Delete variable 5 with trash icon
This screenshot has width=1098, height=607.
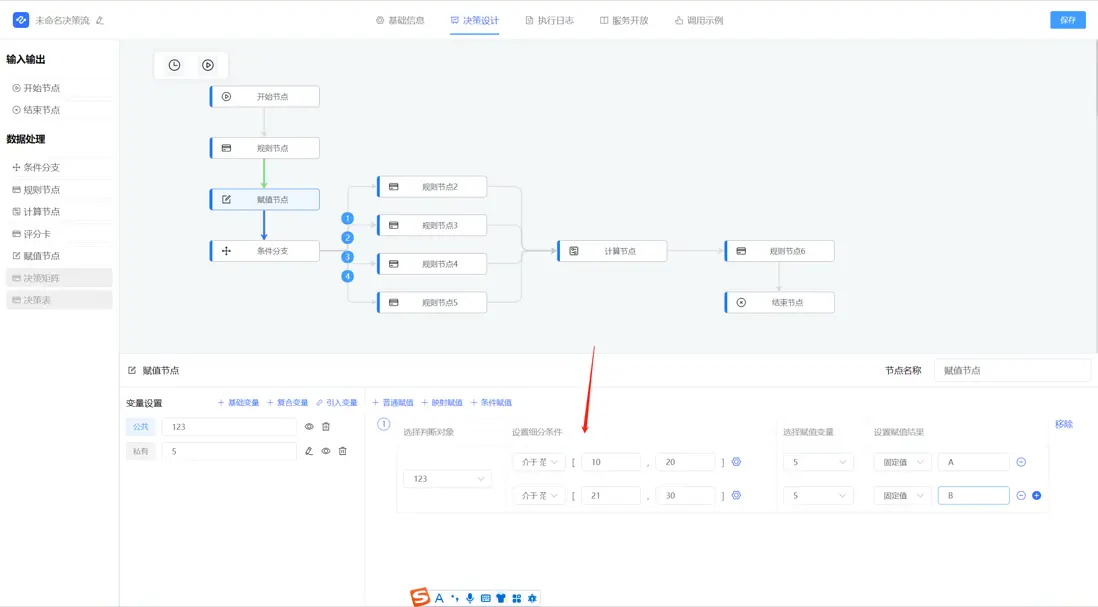(x=342, y=451)
